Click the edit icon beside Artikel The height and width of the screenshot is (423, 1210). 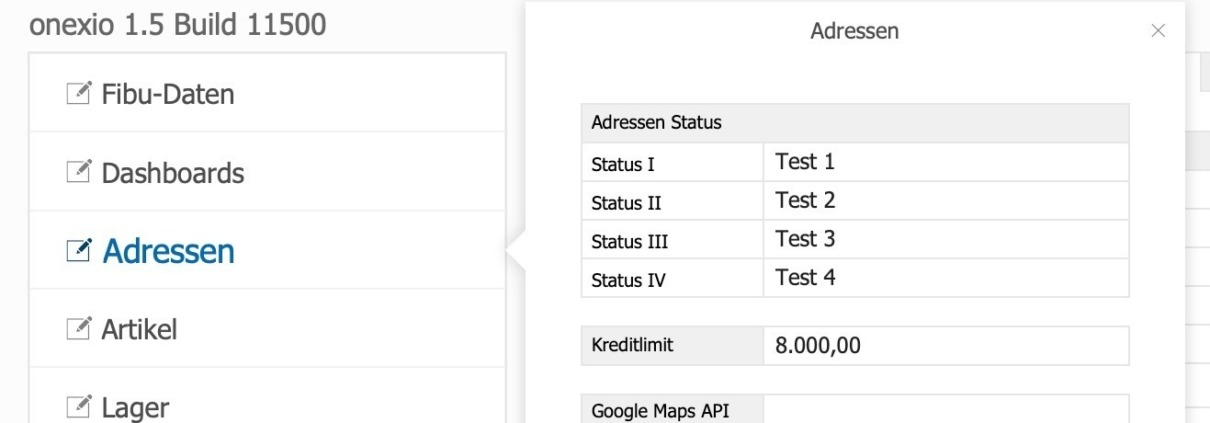[78, 328]
